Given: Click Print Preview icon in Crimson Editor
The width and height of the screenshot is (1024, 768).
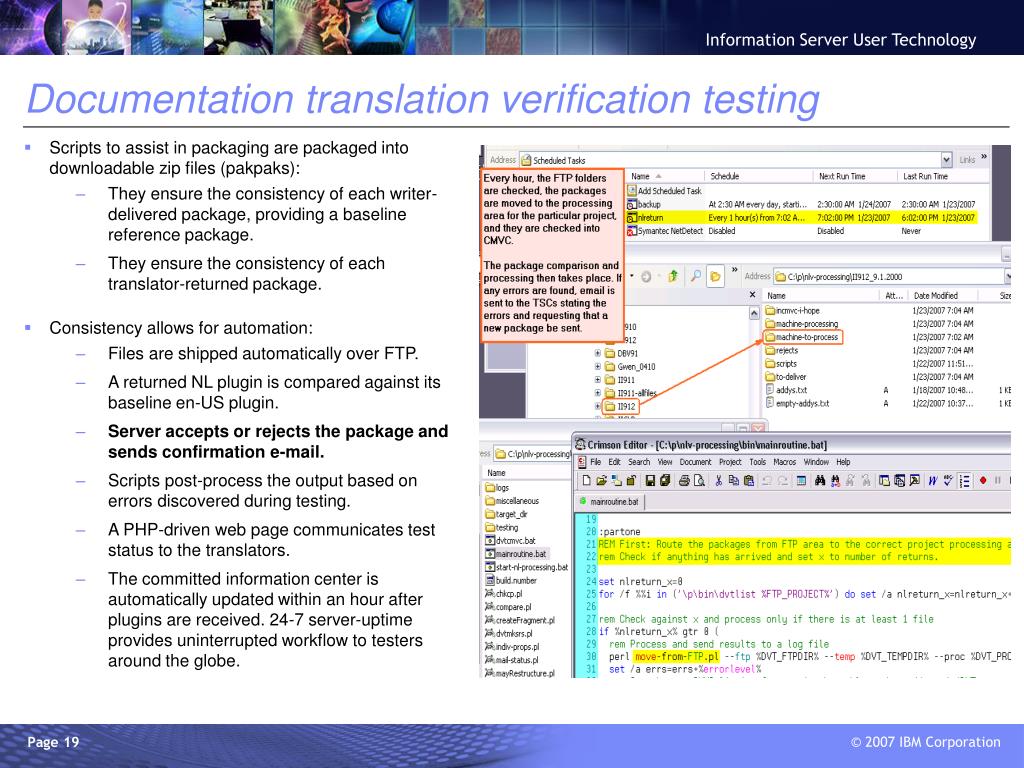Looking at the screenshot, I should tap(699, 481).
